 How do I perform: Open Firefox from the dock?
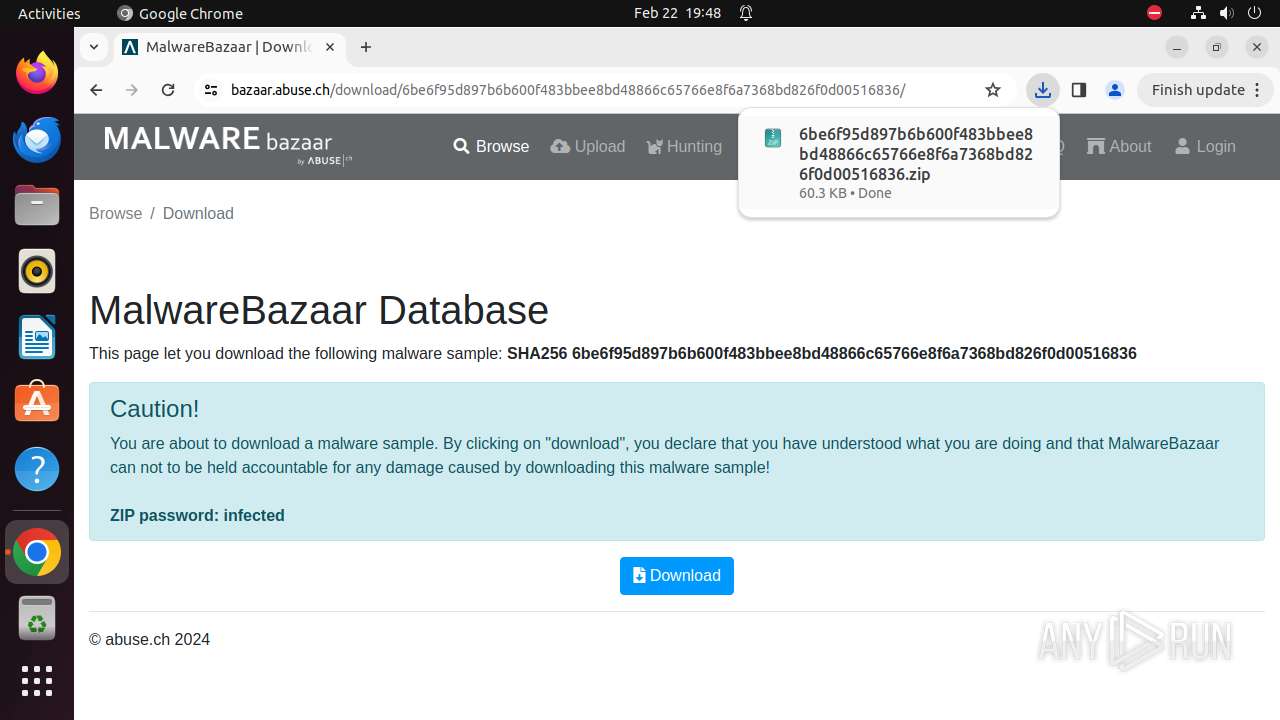pyautogui.click(x=37, y=74)
